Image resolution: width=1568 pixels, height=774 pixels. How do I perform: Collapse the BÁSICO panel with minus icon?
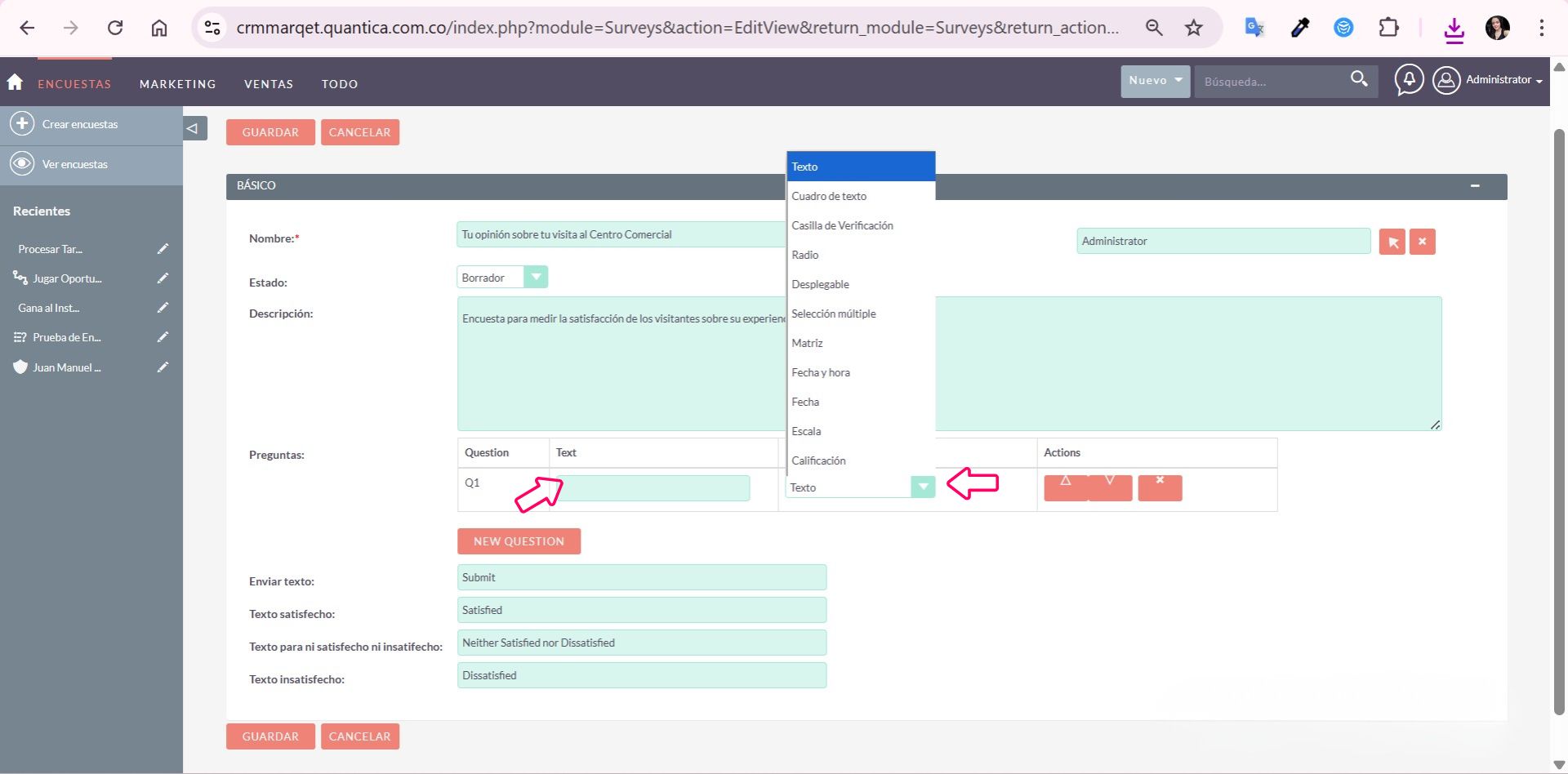click(1475, 186)
